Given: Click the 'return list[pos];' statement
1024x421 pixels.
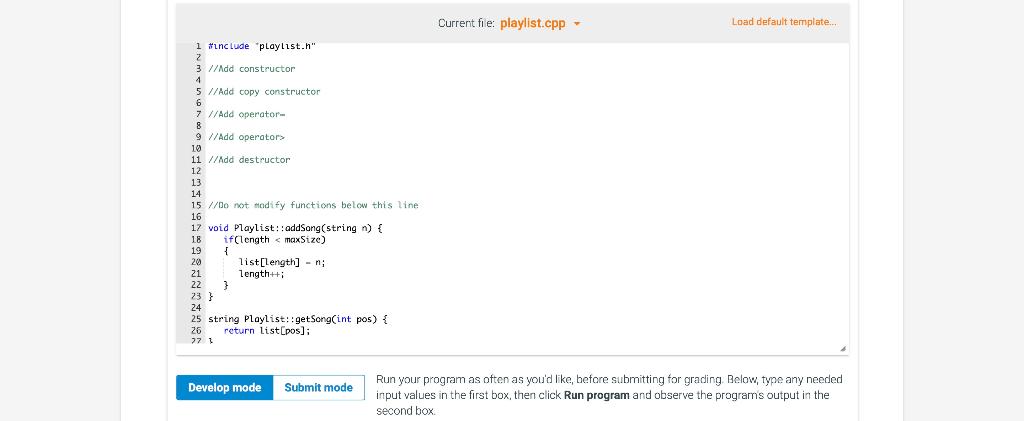Looking at the screenshot, I should 266,331.
